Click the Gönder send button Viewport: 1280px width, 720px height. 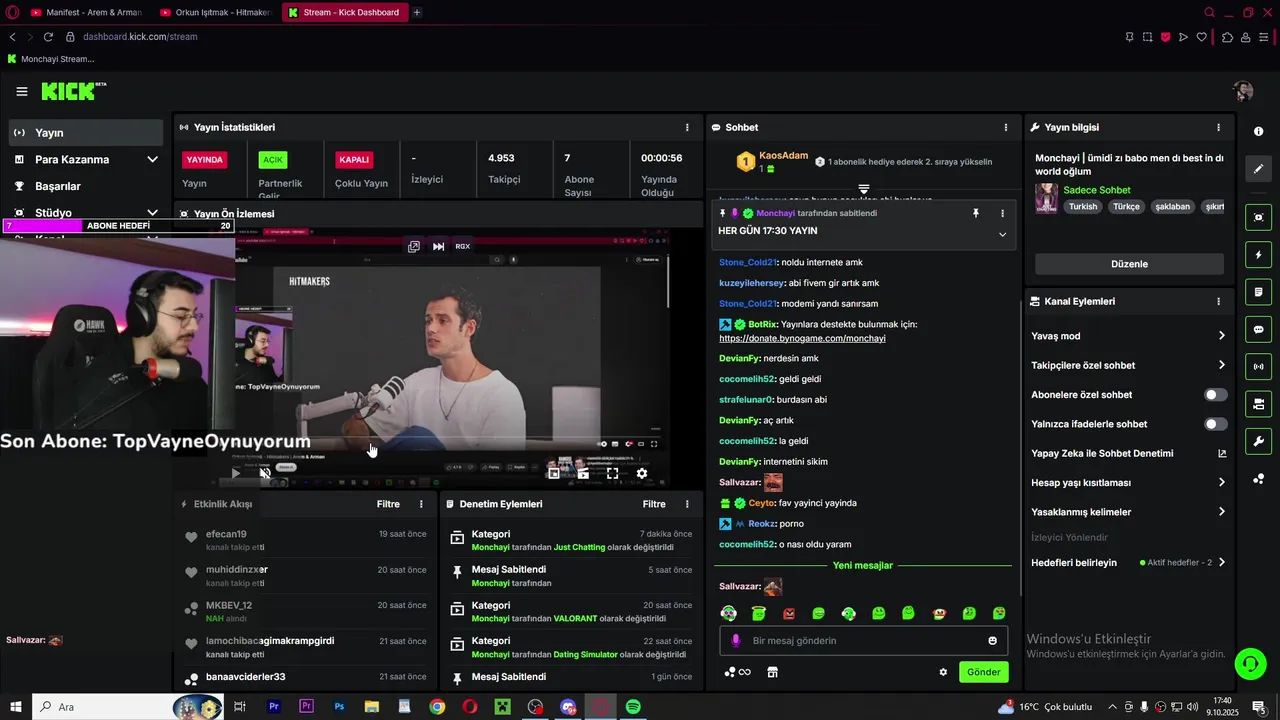983,672
